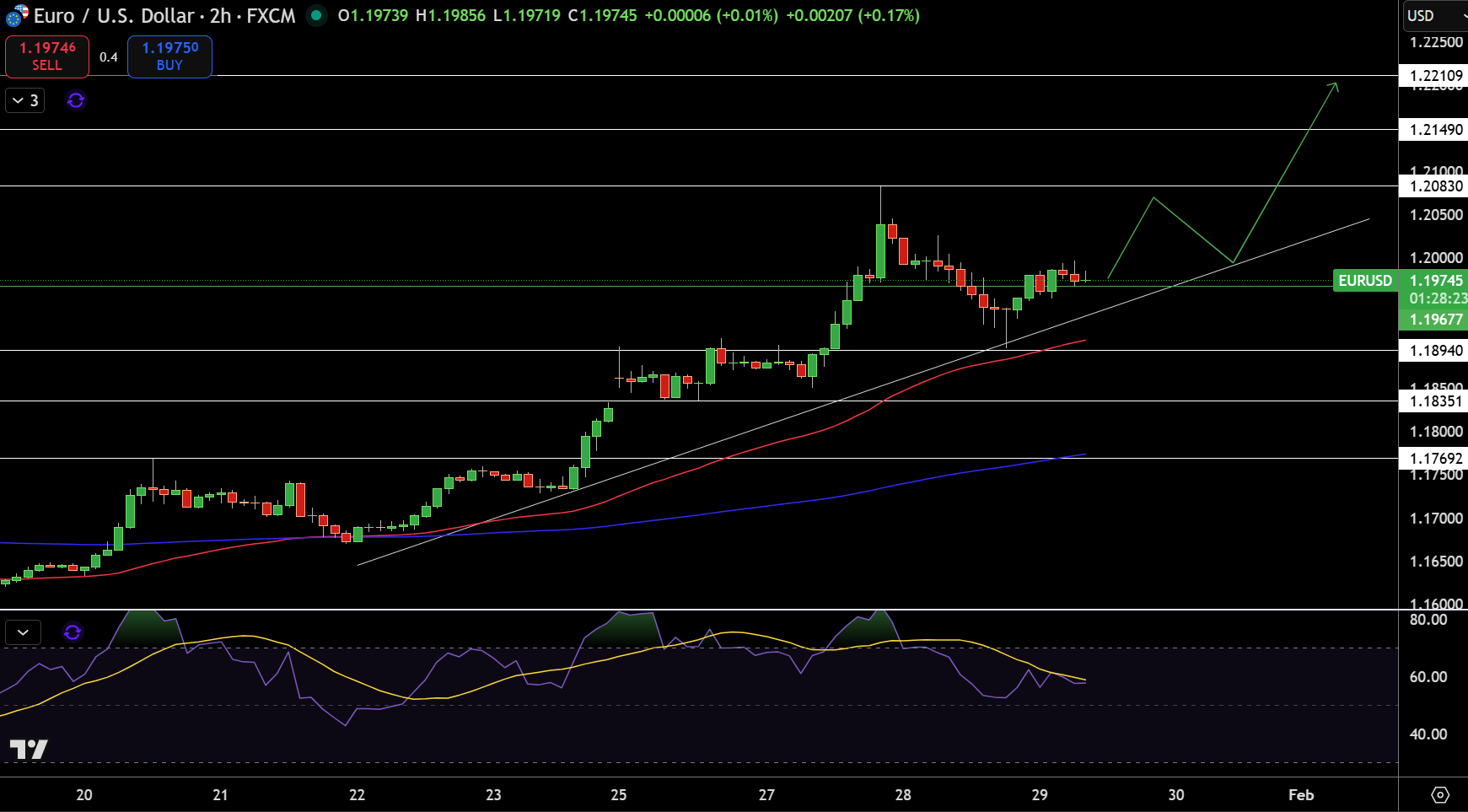The width and height of the screenshot is (1468, 812).
Task: Click the purple refresh icon in the RSI pane
Action: click(73, 632)
